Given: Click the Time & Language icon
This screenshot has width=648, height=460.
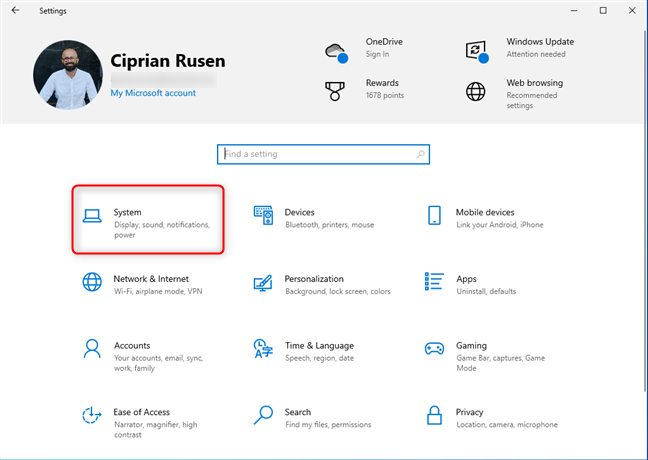Looking at the screenshot, I should (x=263, y=348).
